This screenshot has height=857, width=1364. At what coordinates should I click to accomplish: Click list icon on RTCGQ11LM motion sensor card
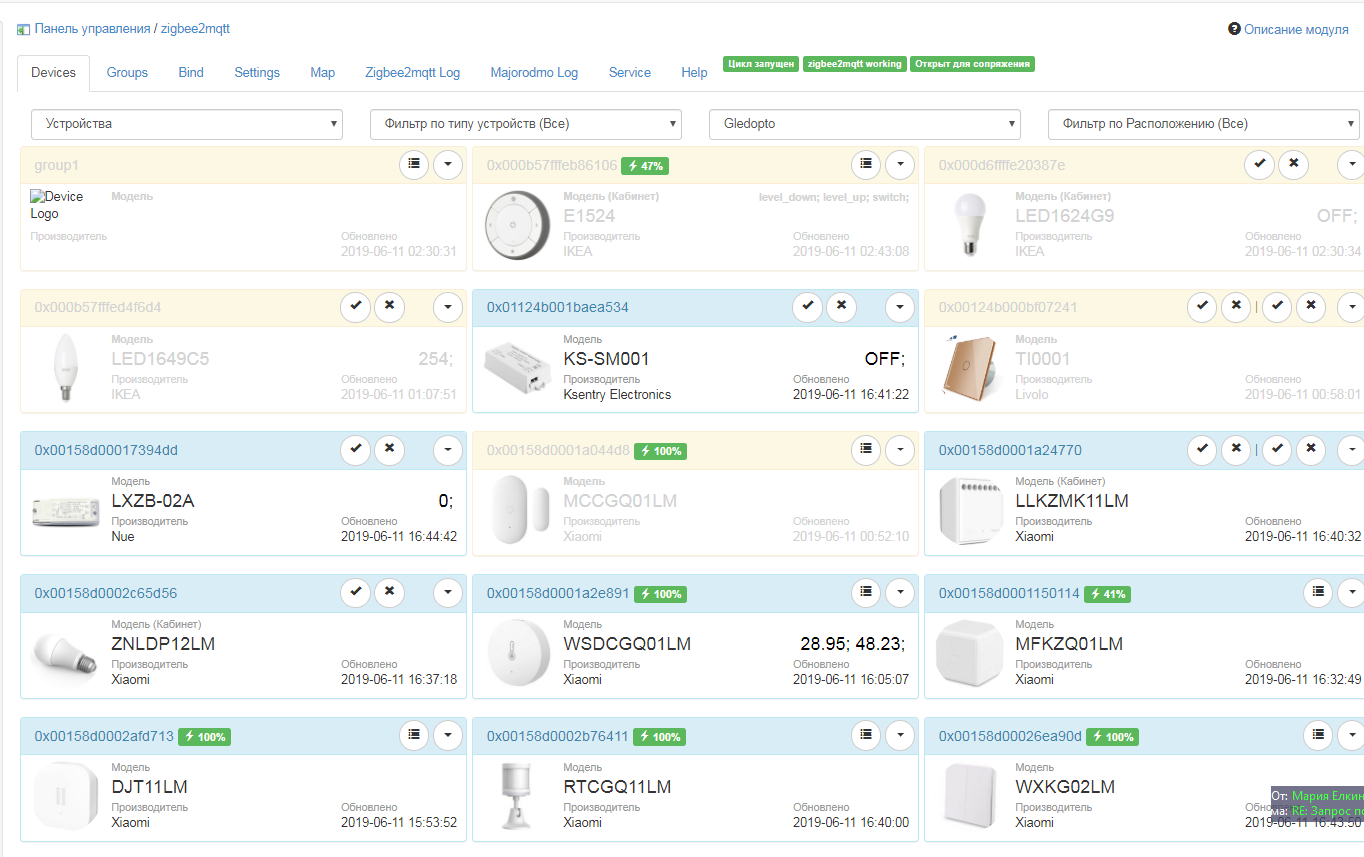[866, 735]
